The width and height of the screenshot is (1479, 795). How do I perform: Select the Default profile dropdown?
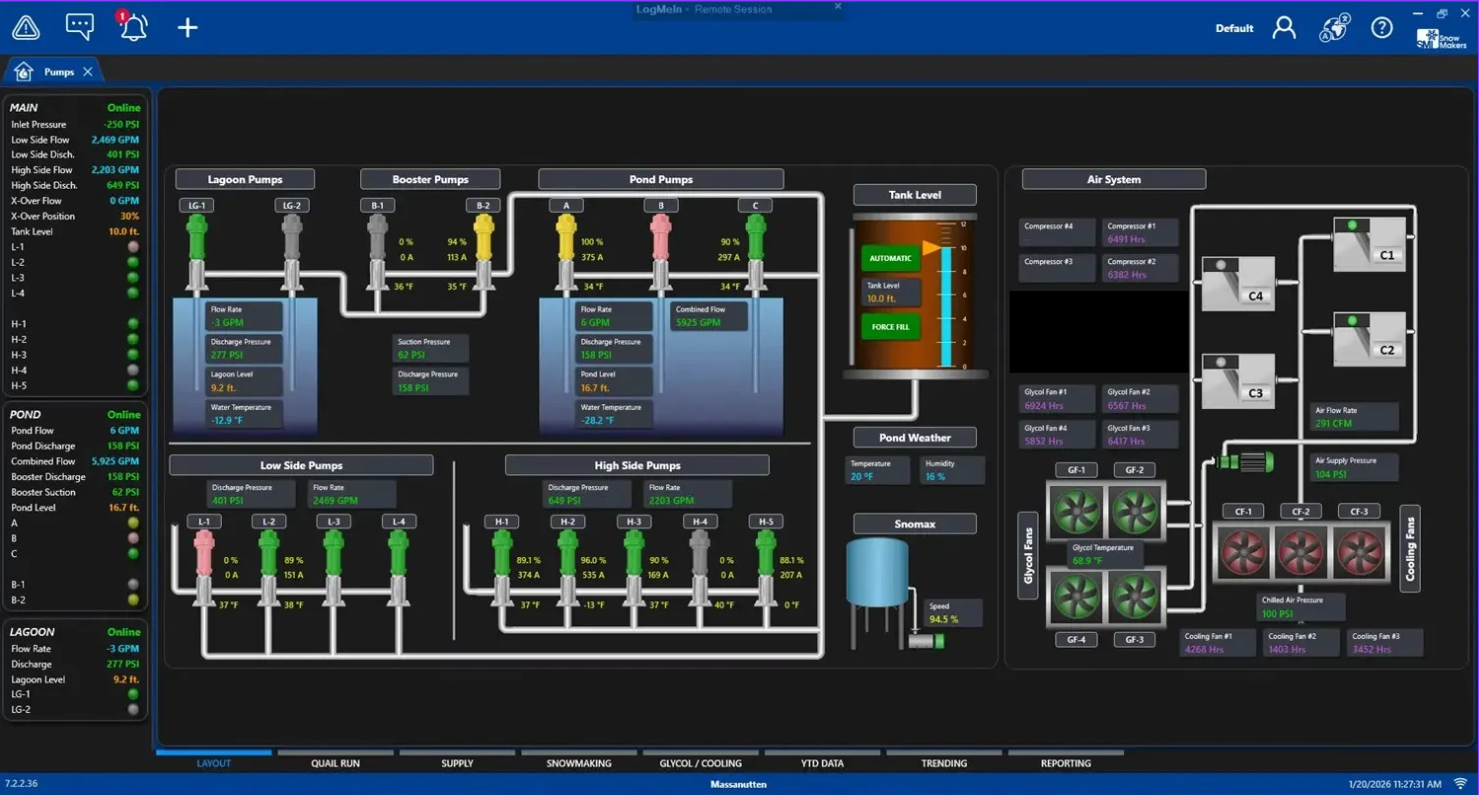1233,27
